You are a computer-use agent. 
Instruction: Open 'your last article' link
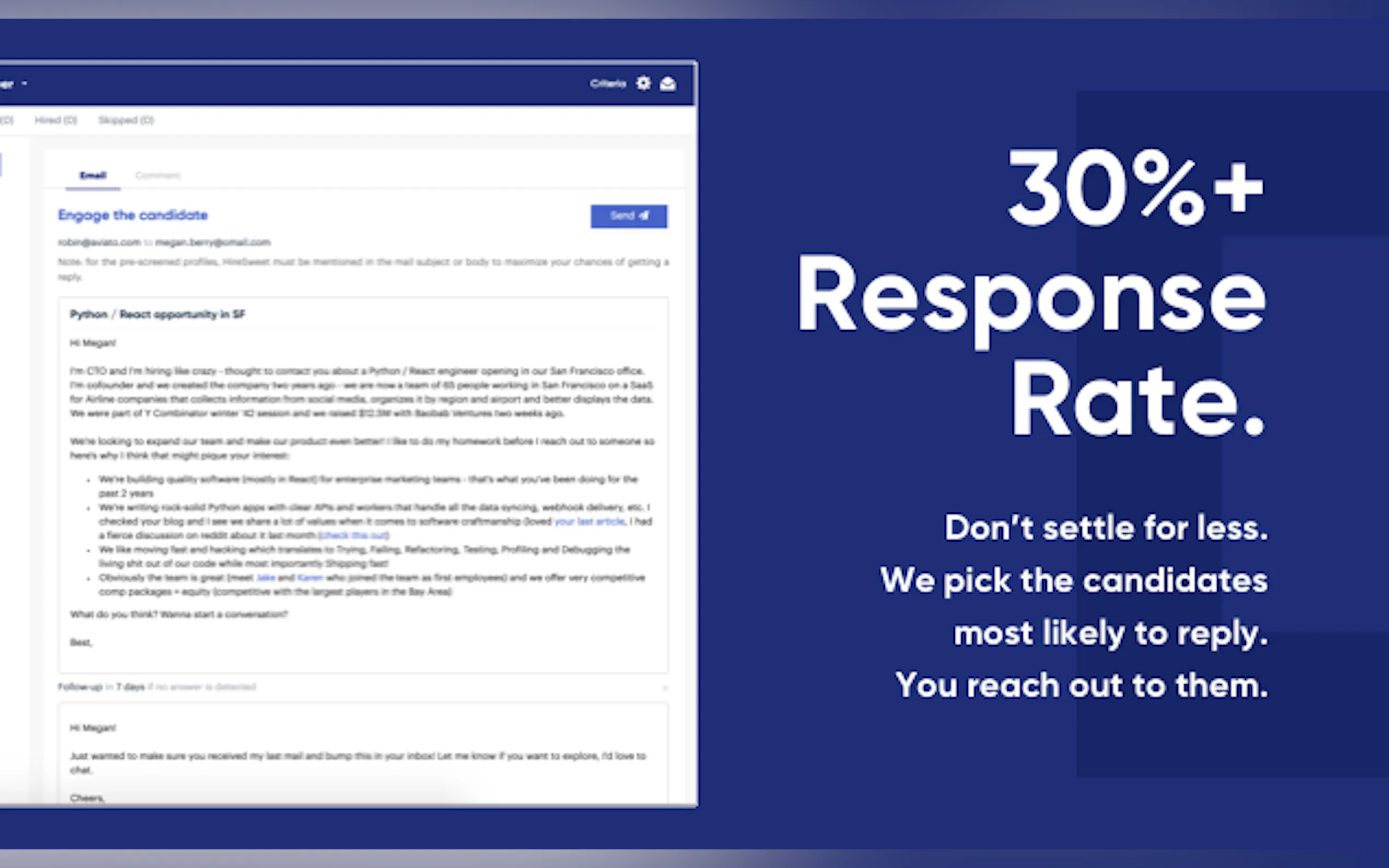click(589, 521)
